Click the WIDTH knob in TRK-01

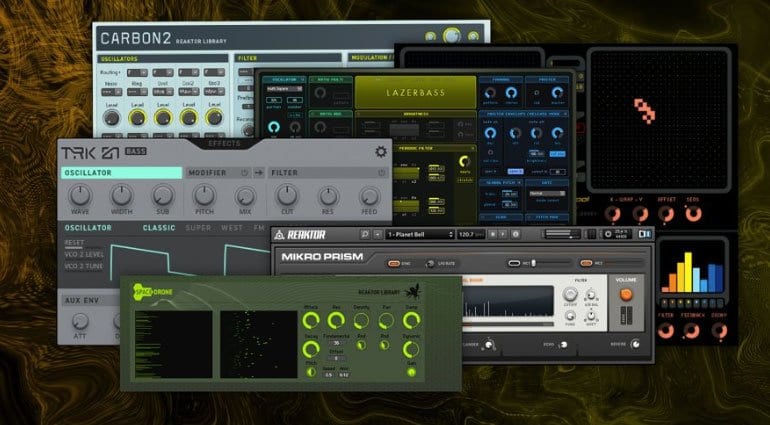121,196
